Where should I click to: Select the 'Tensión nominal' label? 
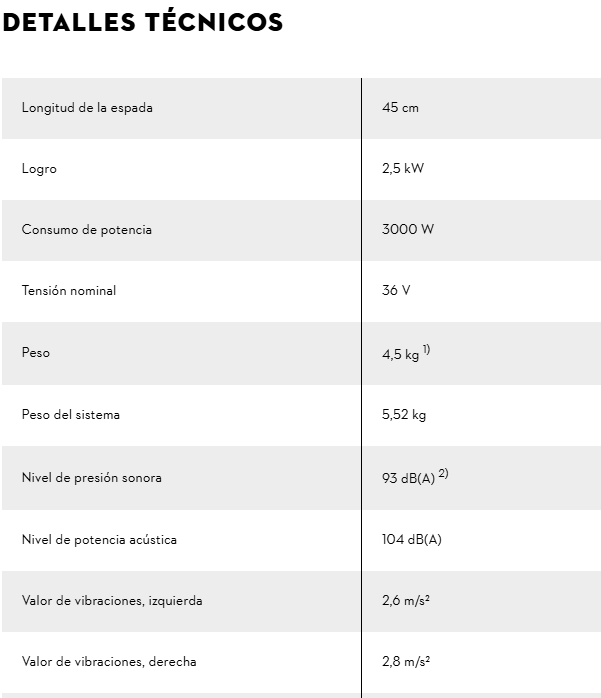coord(69,291)
